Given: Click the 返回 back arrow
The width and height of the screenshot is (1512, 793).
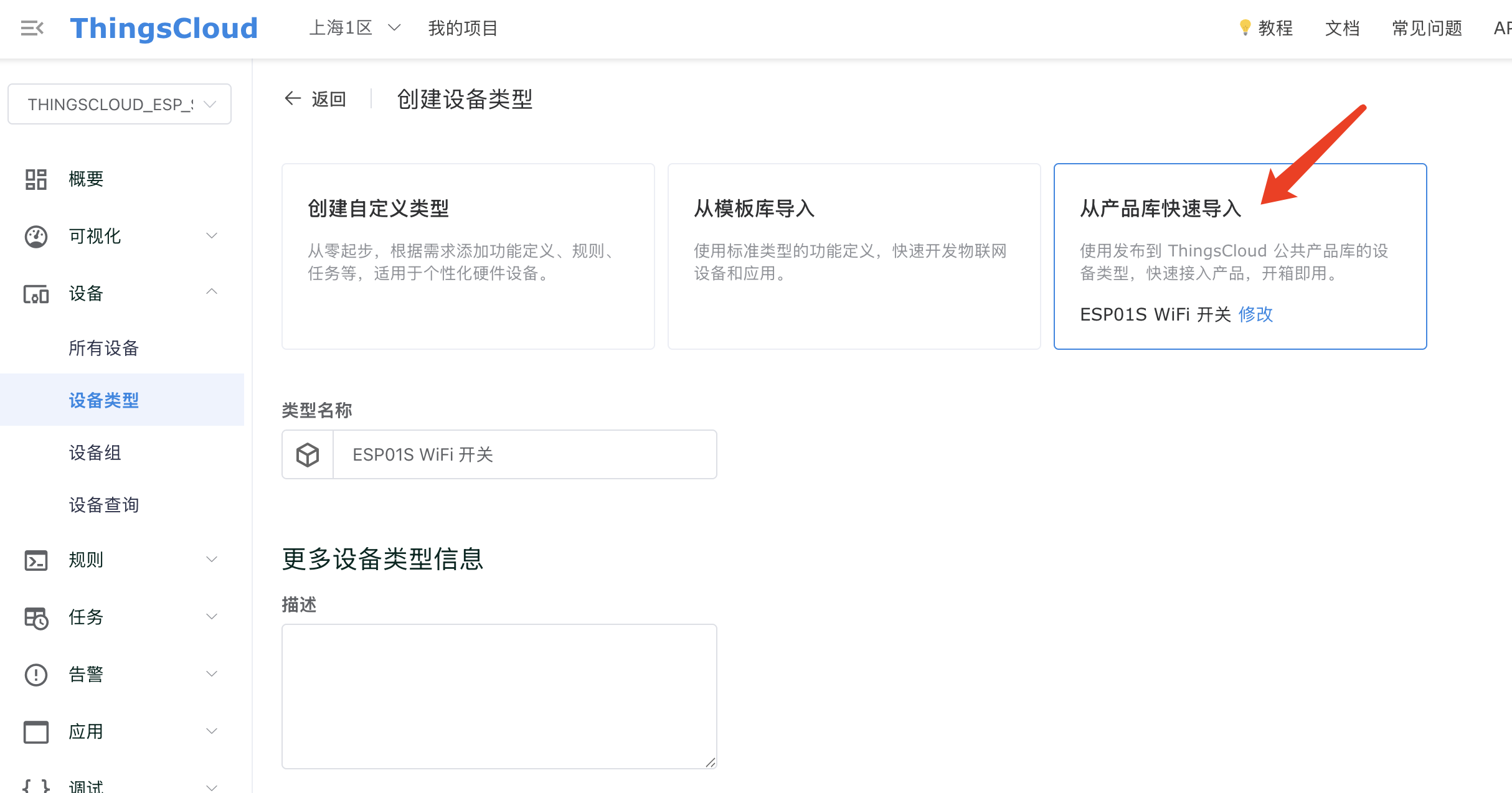Looking at the screenshot, I should coord(293,98).
